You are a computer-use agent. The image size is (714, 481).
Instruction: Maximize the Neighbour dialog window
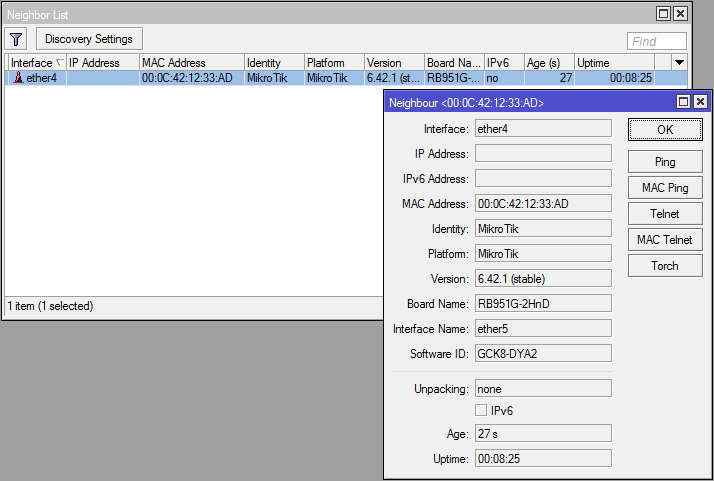683,102
